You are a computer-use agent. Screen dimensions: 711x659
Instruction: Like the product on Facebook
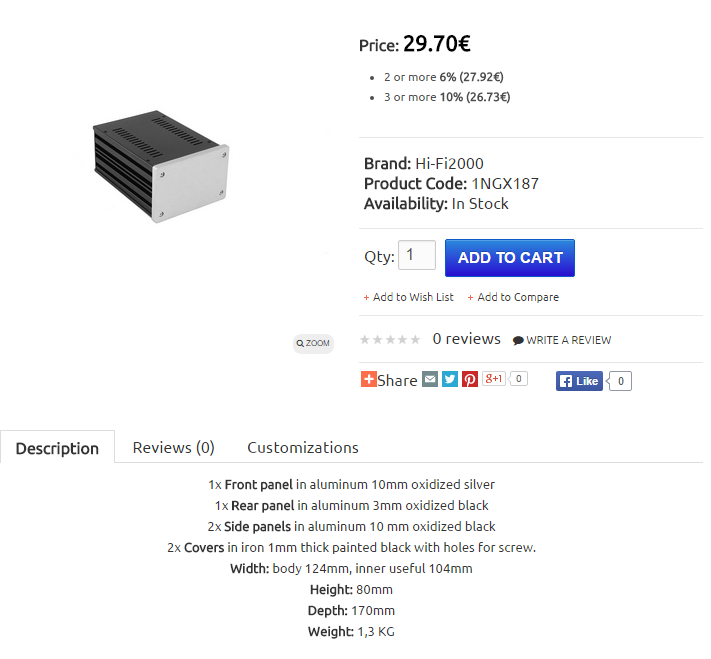(x=579, y=381)
